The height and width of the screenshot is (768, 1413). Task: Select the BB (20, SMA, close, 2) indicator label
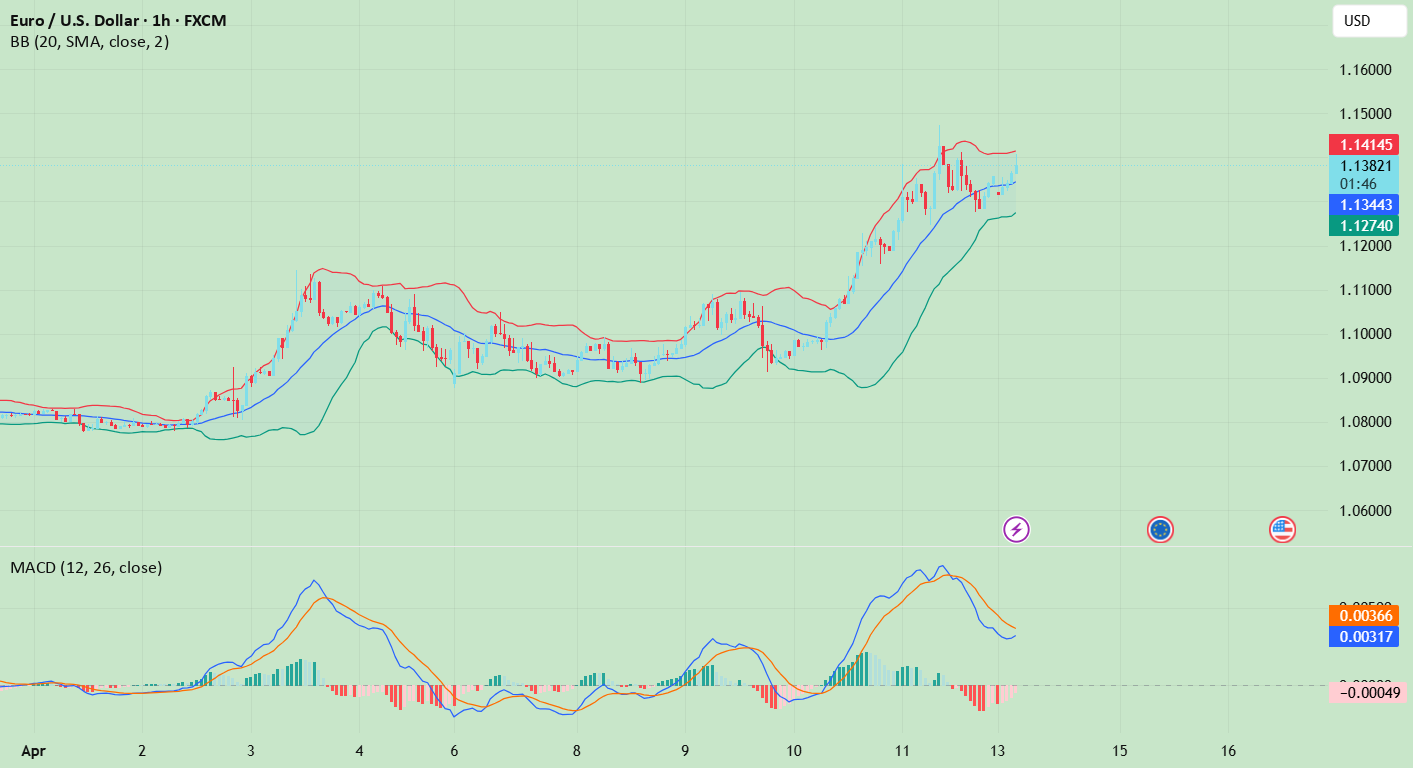(90, 42)
